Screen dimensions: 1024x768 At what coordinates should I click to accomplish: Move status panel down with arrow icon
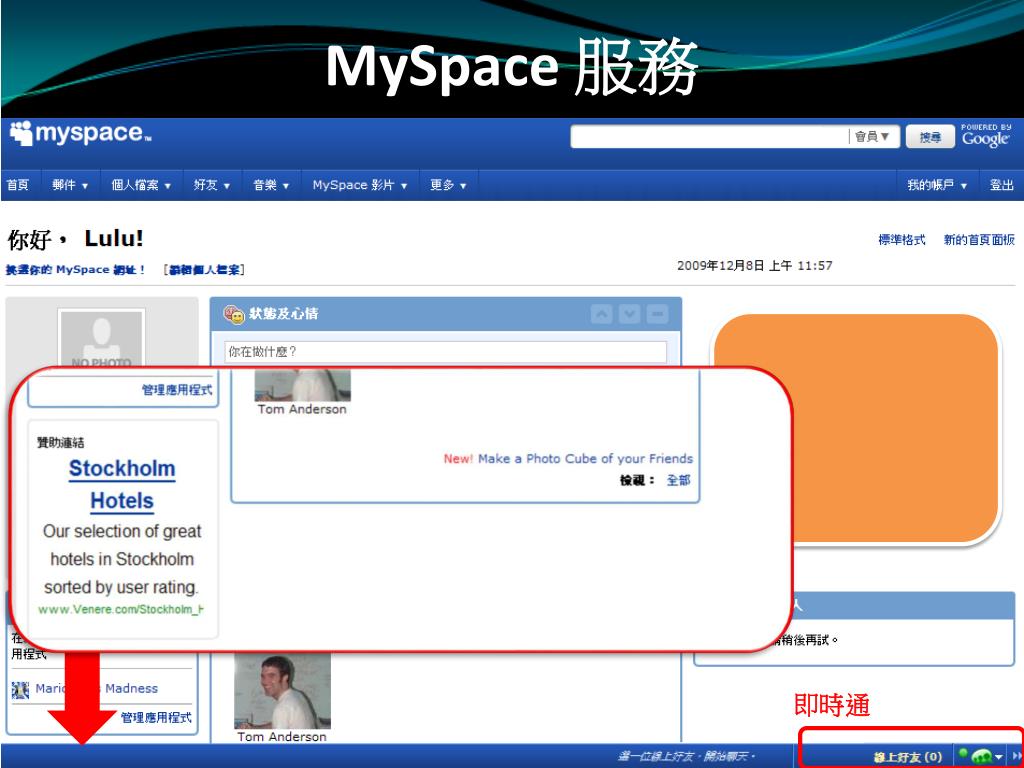tap(630, 314)
